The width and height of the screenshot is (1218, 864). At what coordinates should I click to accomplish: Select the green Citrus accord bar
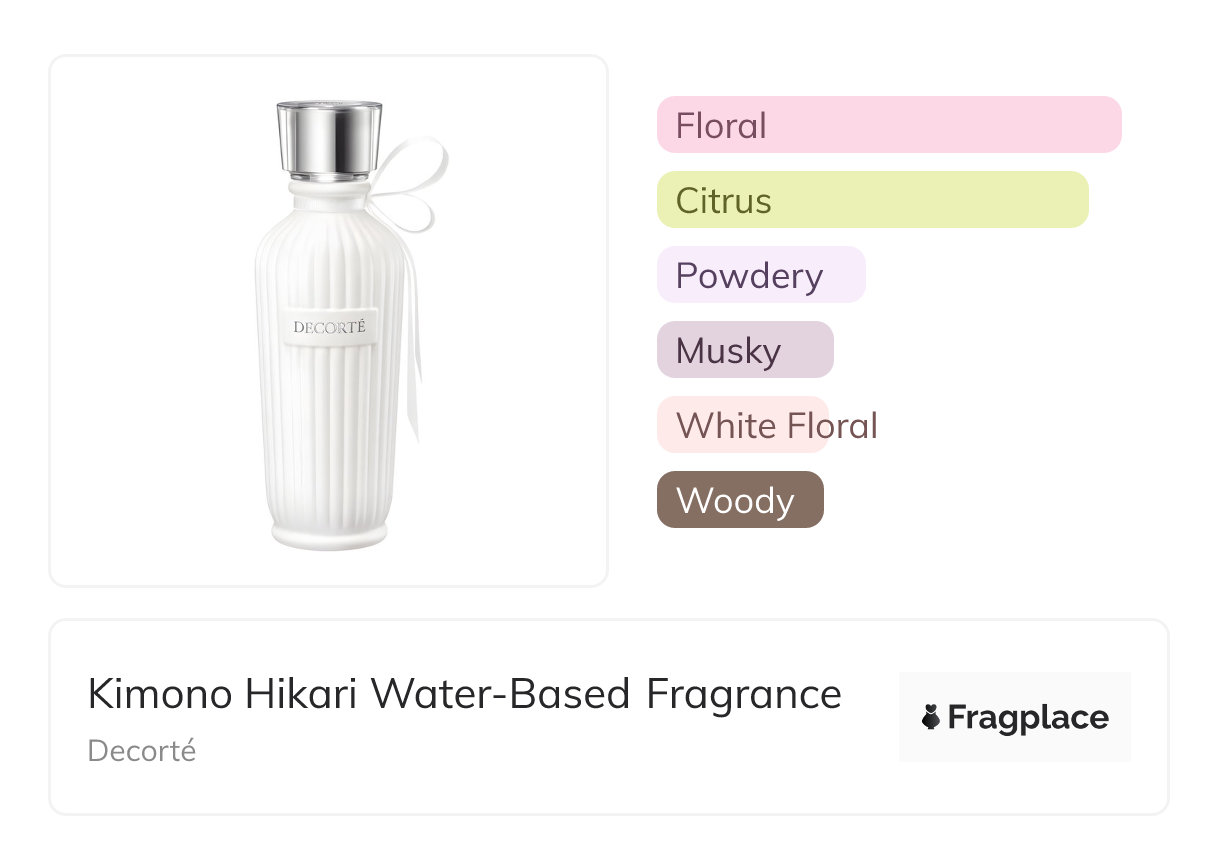(x=872, y=200)
